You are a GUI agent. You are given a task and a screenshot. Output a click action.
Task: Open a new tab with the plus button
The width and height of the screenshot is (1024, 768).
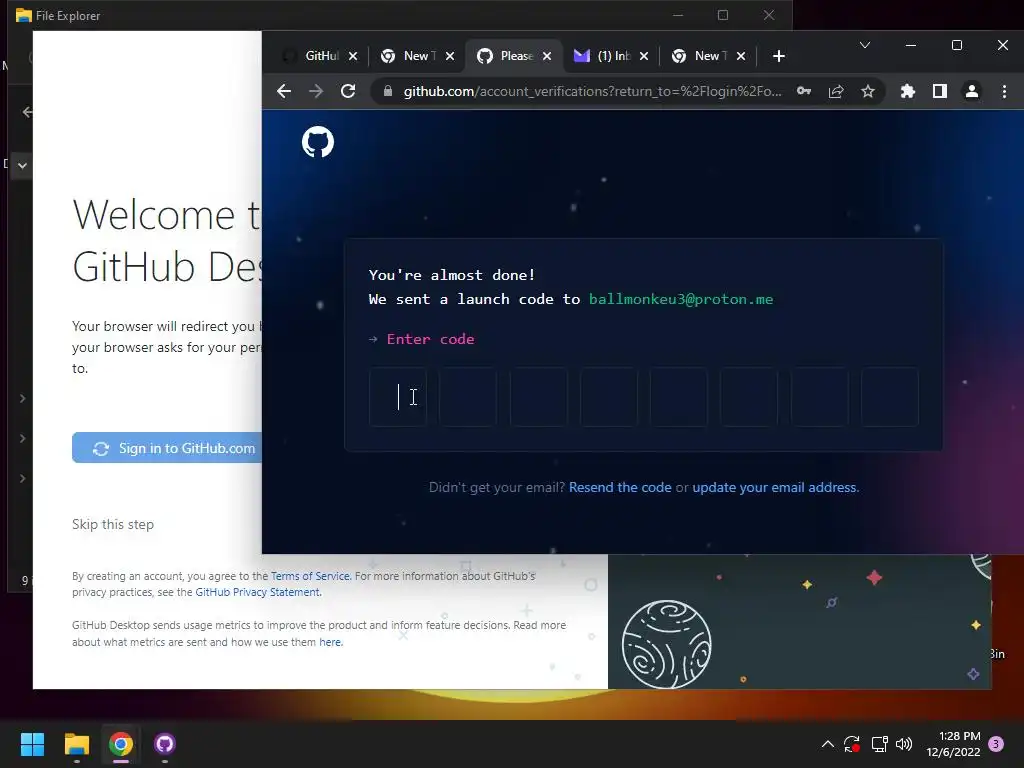[x=778, y=56]
